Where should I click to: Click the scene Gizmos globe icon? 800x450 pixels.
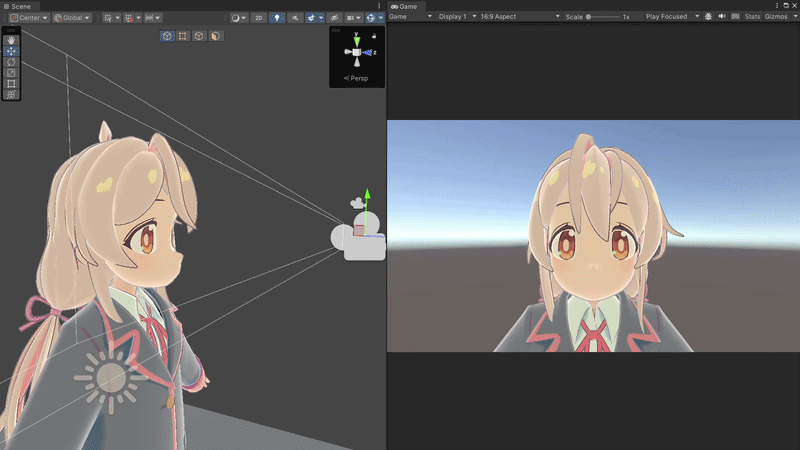point(370,18)
